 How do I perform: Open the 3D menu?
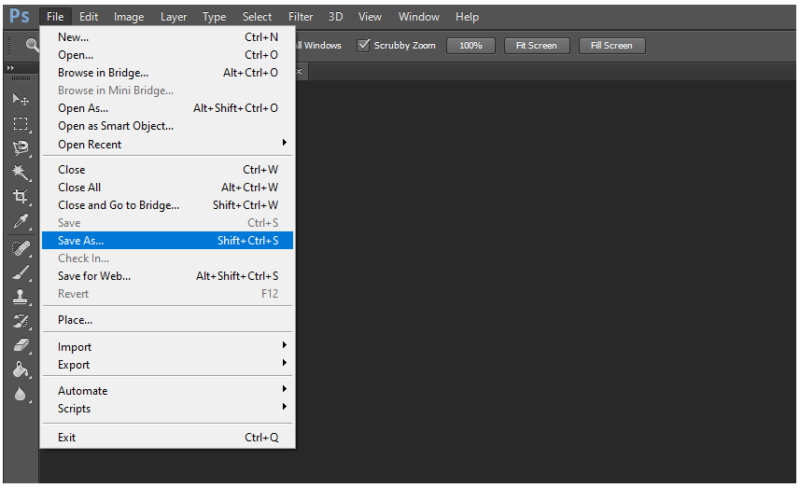335,17
